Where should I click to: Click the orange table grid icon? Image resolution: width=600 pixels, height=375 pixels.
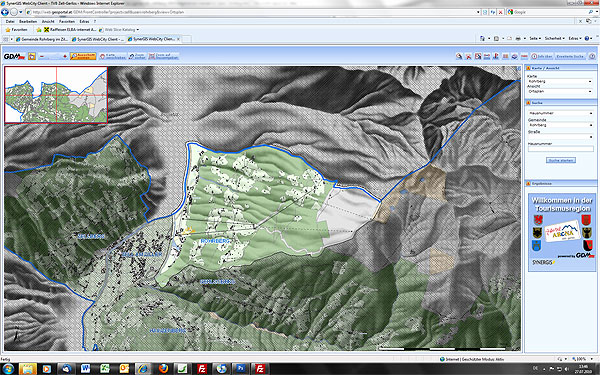coord(505,56)
